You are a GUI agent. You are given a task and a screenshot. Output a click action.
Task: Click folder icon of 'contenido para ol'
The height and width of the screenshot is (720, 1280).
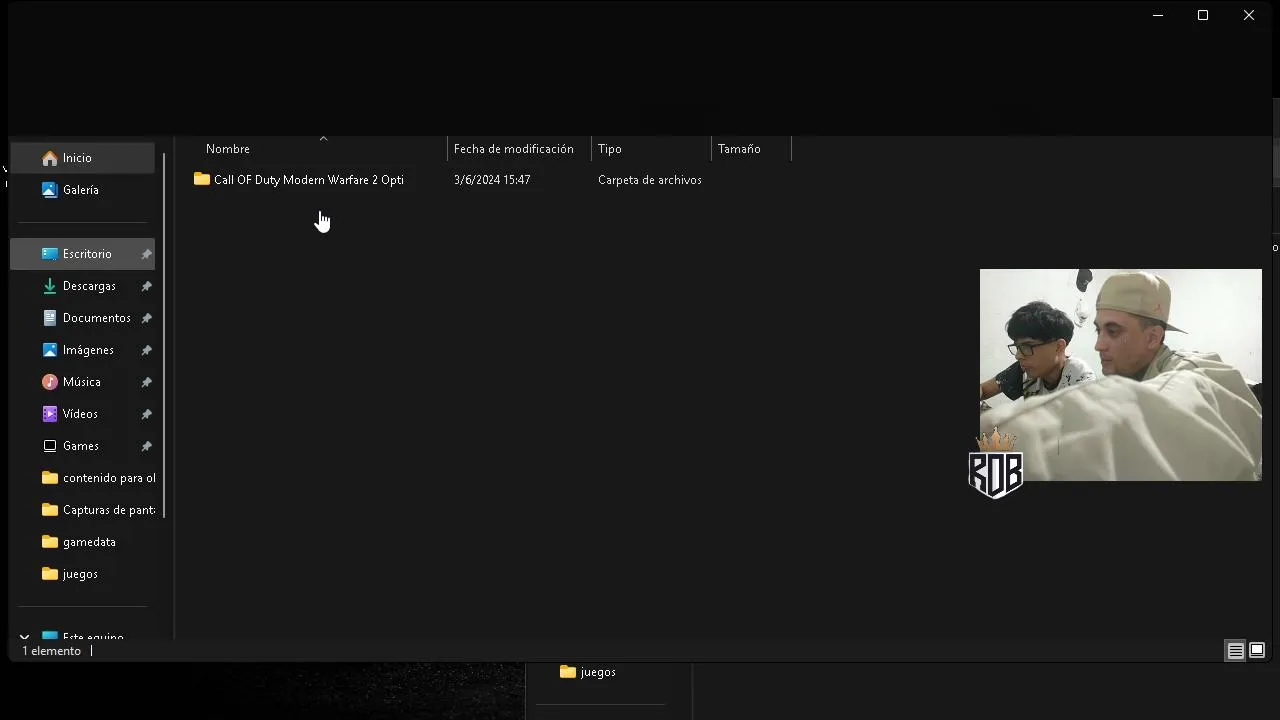[x=50, y=478]
